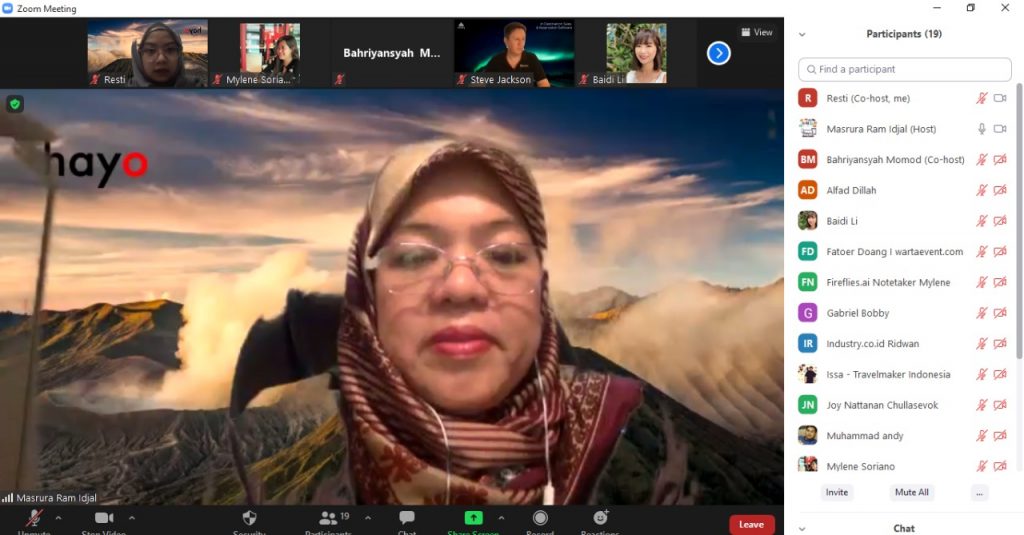The height and width of the screenshot is (535, 1024).
Task: Click the green Share Screen icon
Action: pos(473,518)
